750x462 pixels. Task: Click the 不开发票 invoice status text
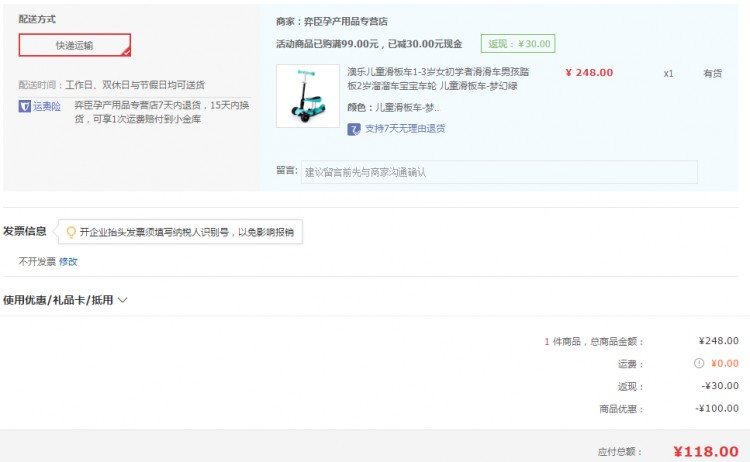(x=37, y=262)
